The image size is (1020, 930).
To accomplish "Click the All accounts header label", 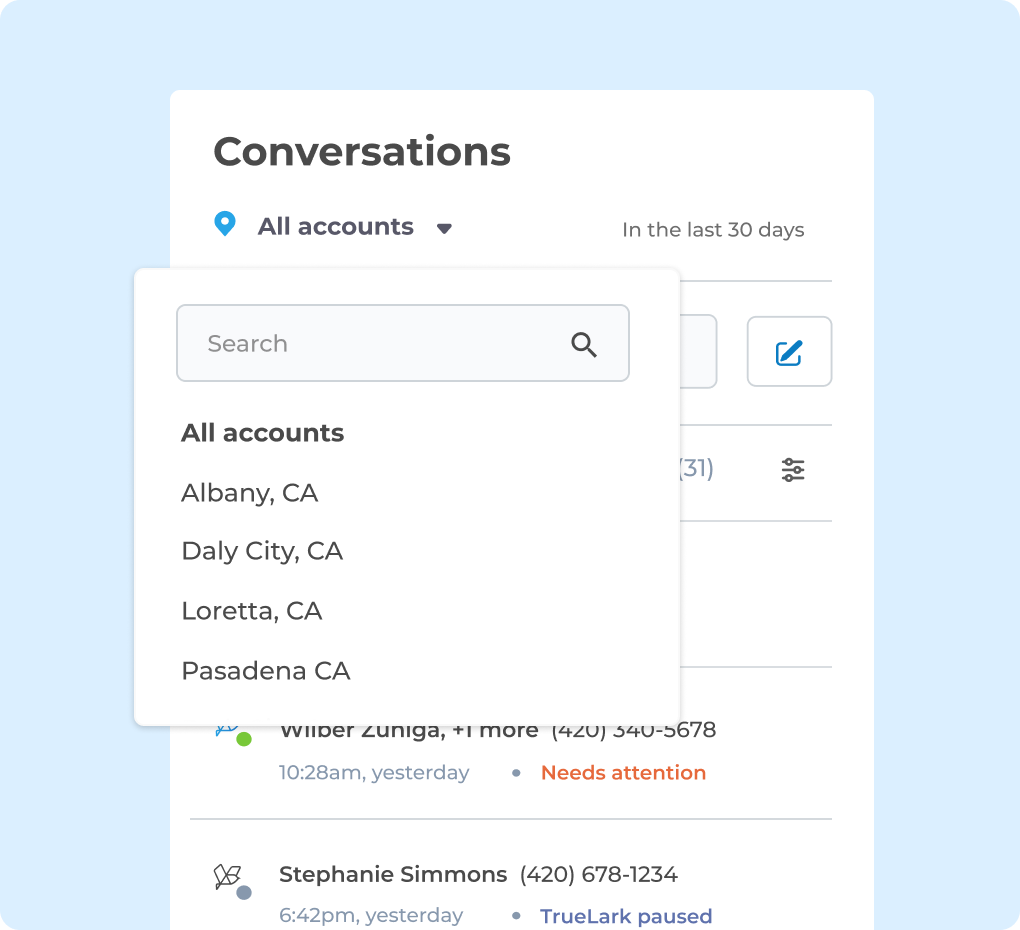I will (336, 226).
